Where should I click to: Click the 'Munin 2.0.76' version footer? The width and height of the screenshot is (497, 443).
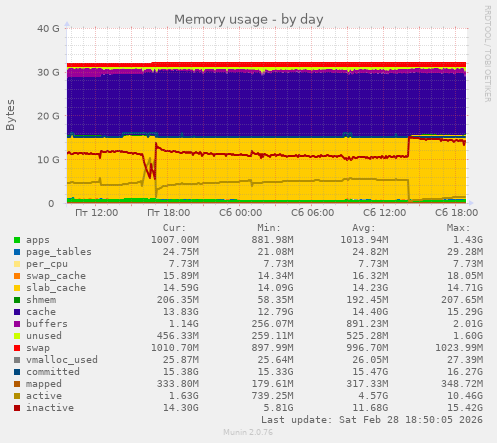click(248, 432)
